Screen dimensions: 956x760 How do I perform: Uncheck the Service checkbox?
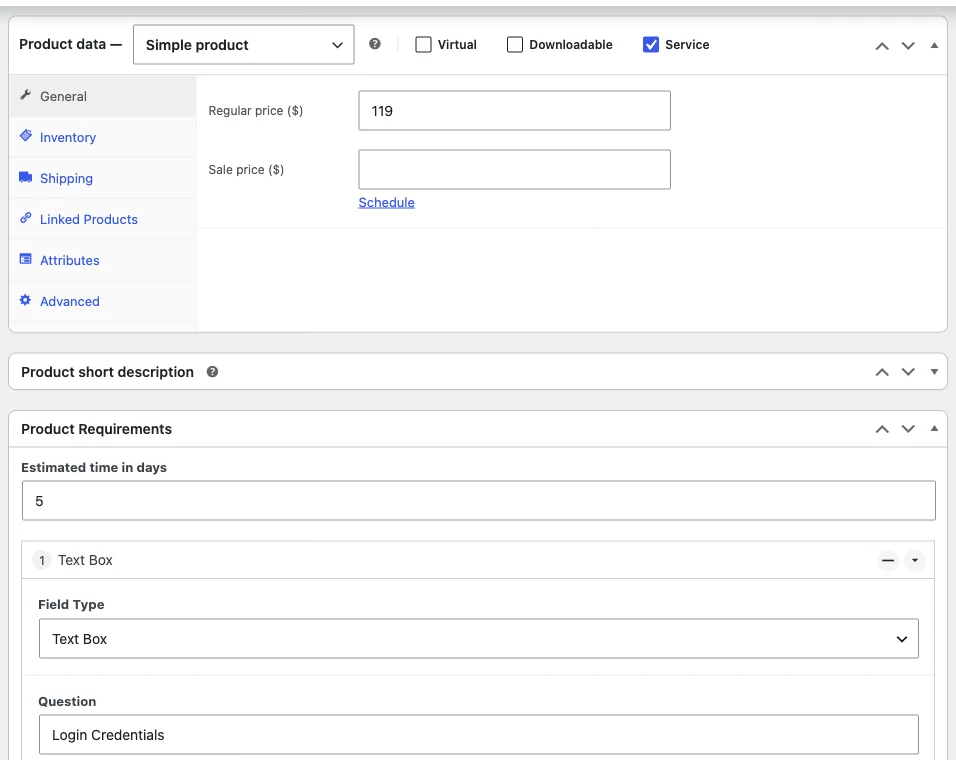(651, 44)
